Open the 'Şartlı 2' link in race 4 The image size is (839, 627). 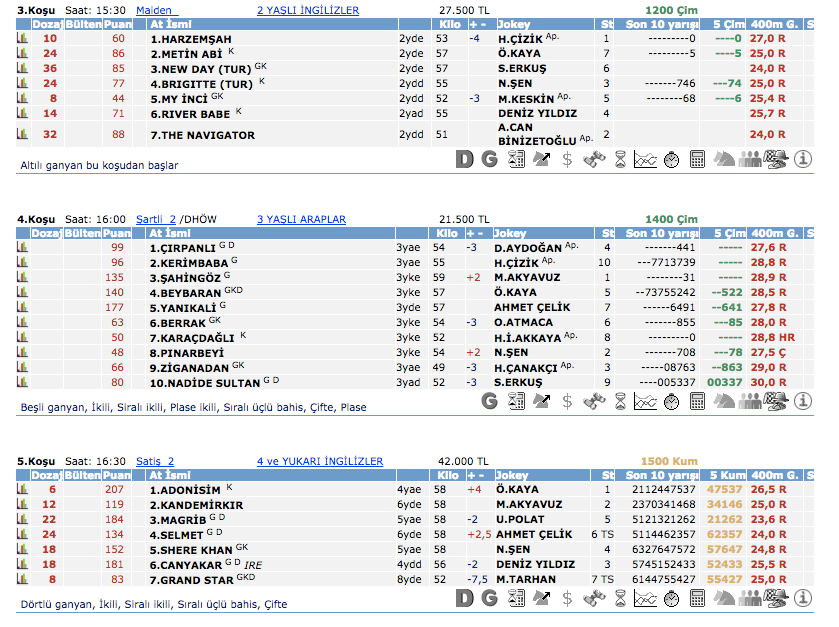tap(155, 219)
